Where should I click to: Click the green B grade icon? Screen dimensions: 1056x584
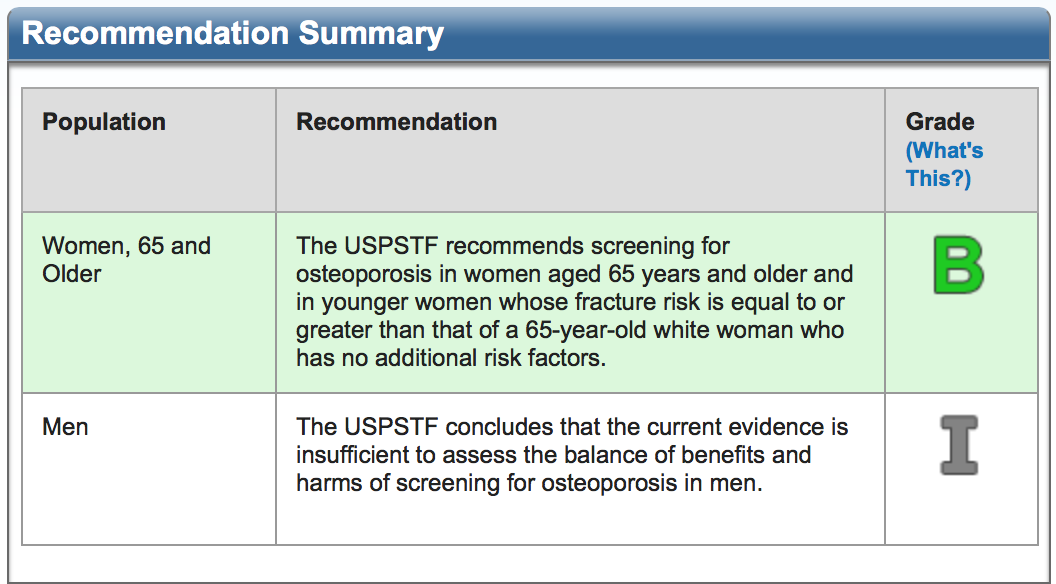point(959,265)
